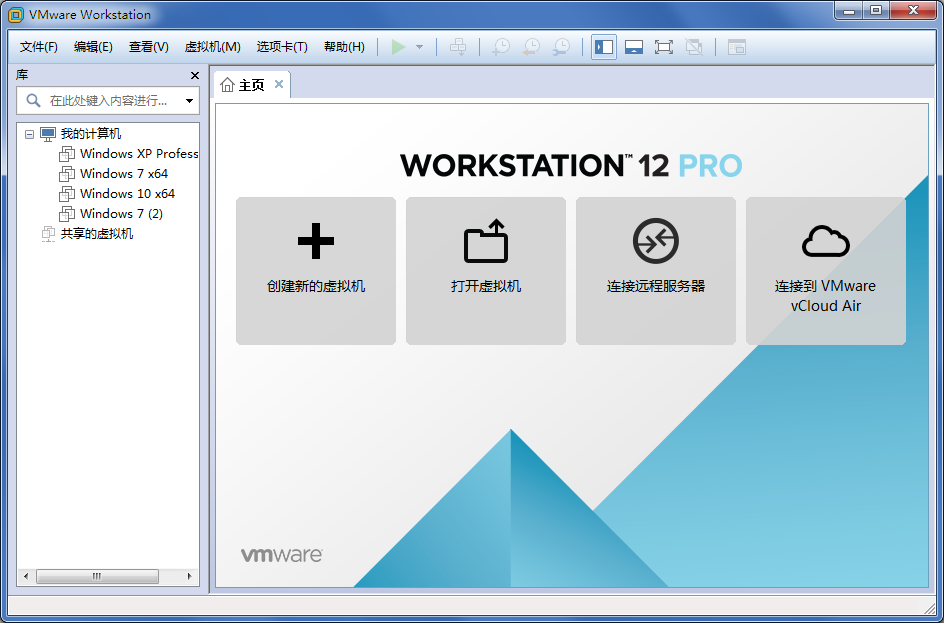Click 创建新的虚拟机 tile
This screenshot has height=623, width=944.
coord(316,271)
